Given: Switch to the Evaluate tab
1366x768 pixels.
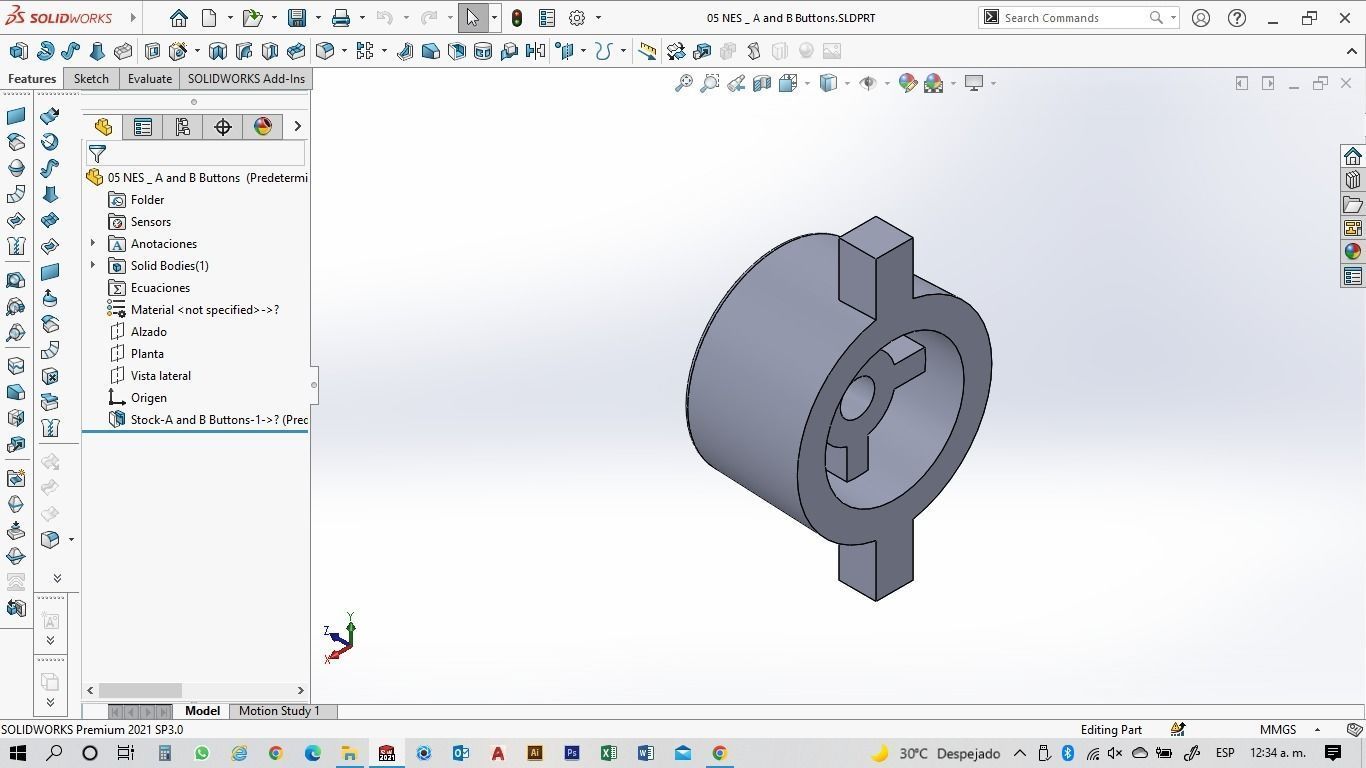Looking at the screenshot, I should [x=150, y=79].
